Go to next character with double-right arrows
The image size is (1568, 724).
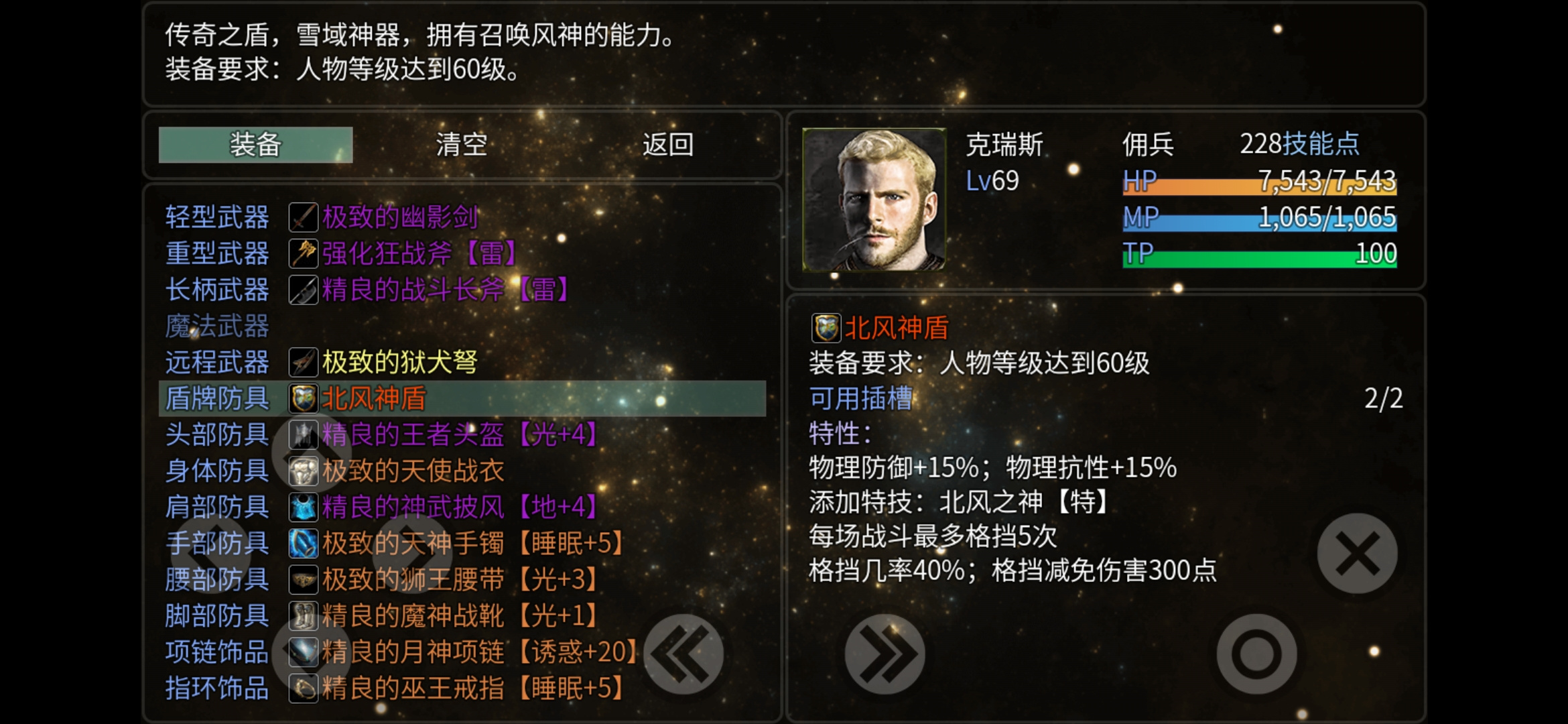pos(885,654)
